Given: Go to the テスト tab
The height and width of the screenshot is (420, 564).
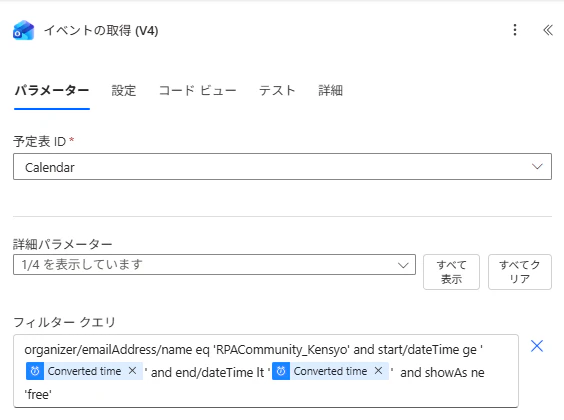Looking at the screenshot, I should (277, 91).
